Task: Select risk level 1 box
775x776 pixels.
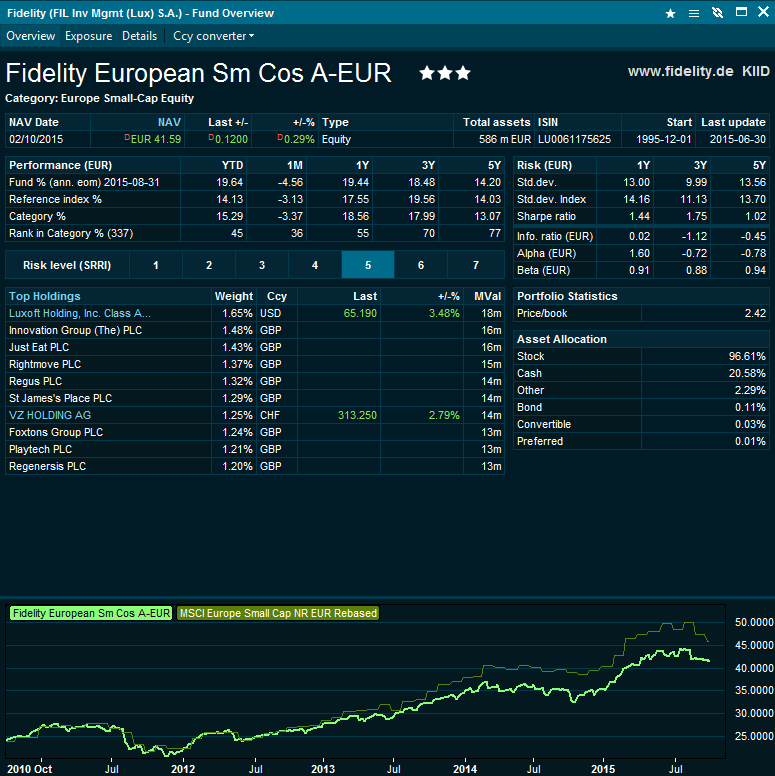Action: [156, 265]
